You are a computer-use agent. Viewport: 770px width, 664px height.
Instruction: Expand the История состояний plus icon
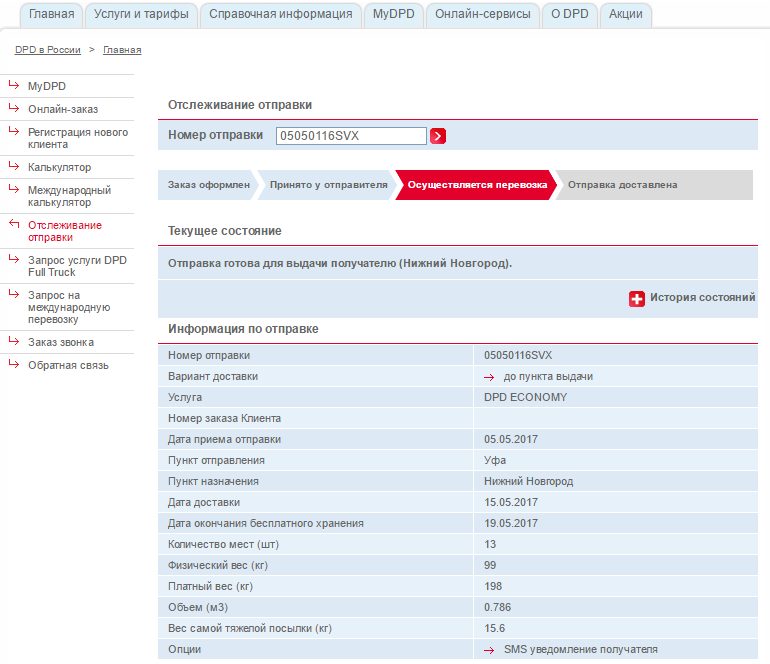[x=636, y=299]
